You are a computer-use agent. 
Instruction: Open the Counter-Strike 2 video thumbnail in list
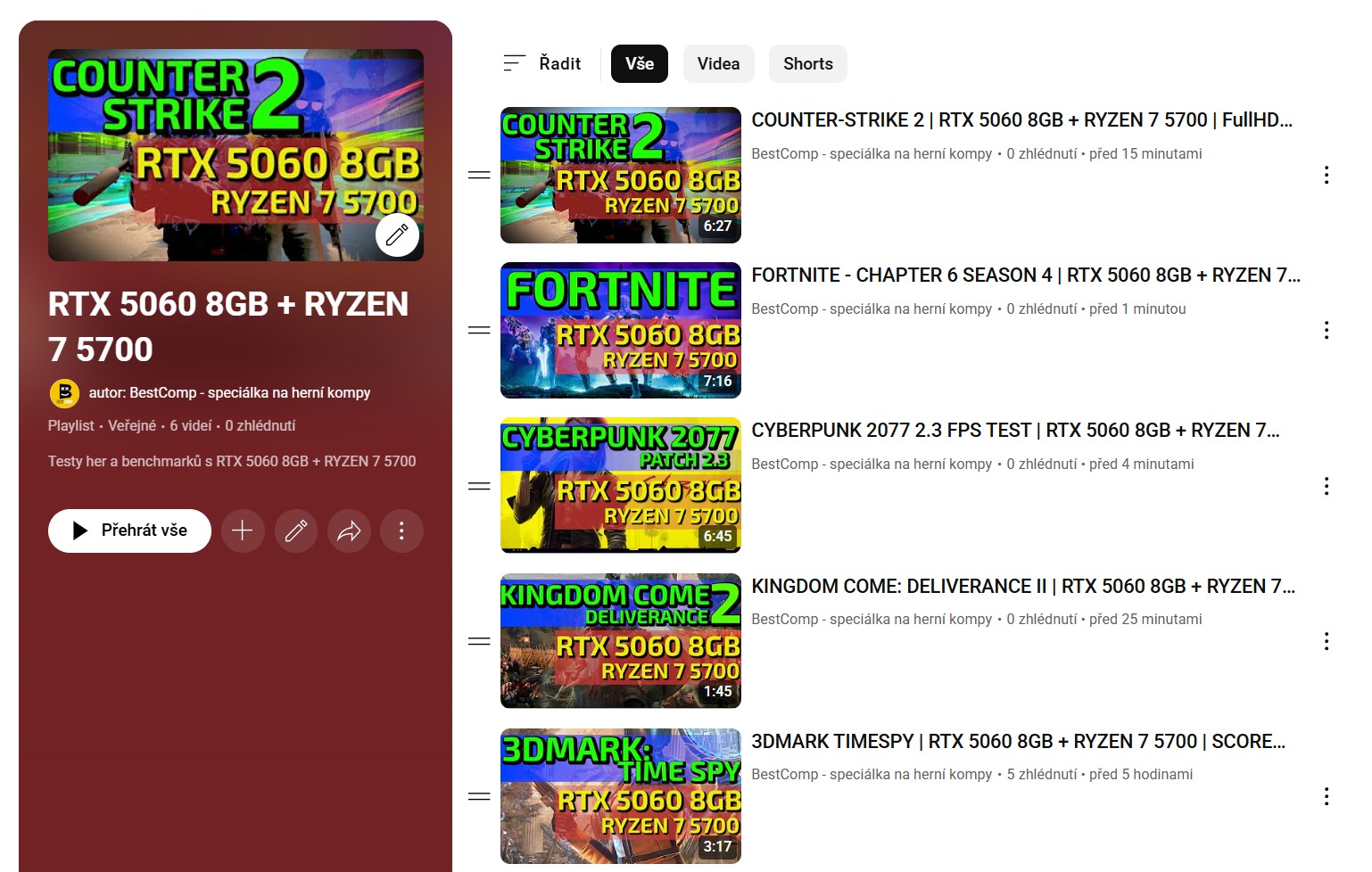pyautogui.click(x=621, y=175)
